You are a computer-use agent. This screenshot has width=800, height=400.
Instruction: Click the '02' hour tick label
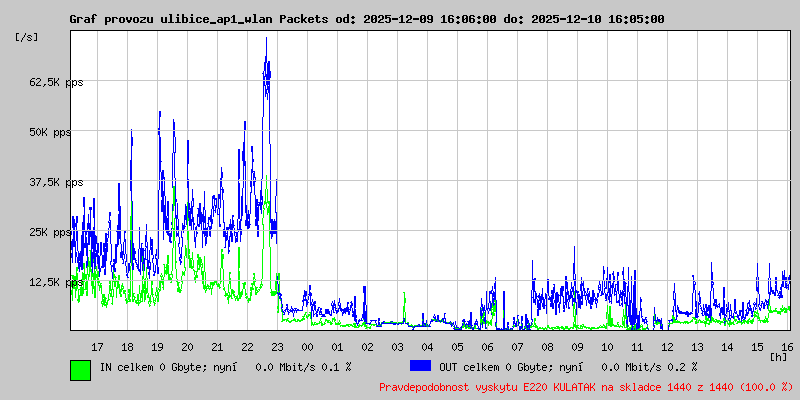click(x=367, y=347)
